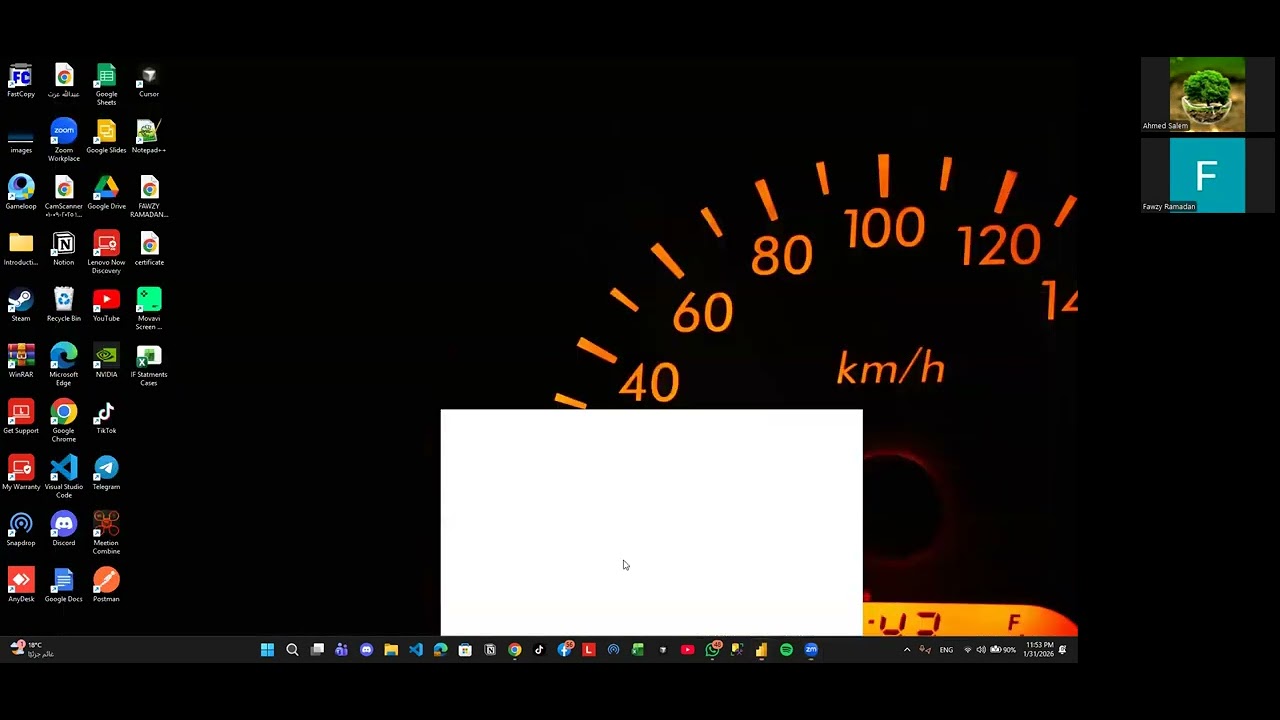Open Task View from the taskbar
Screen dimensions: 1280x720
[317, 650]
